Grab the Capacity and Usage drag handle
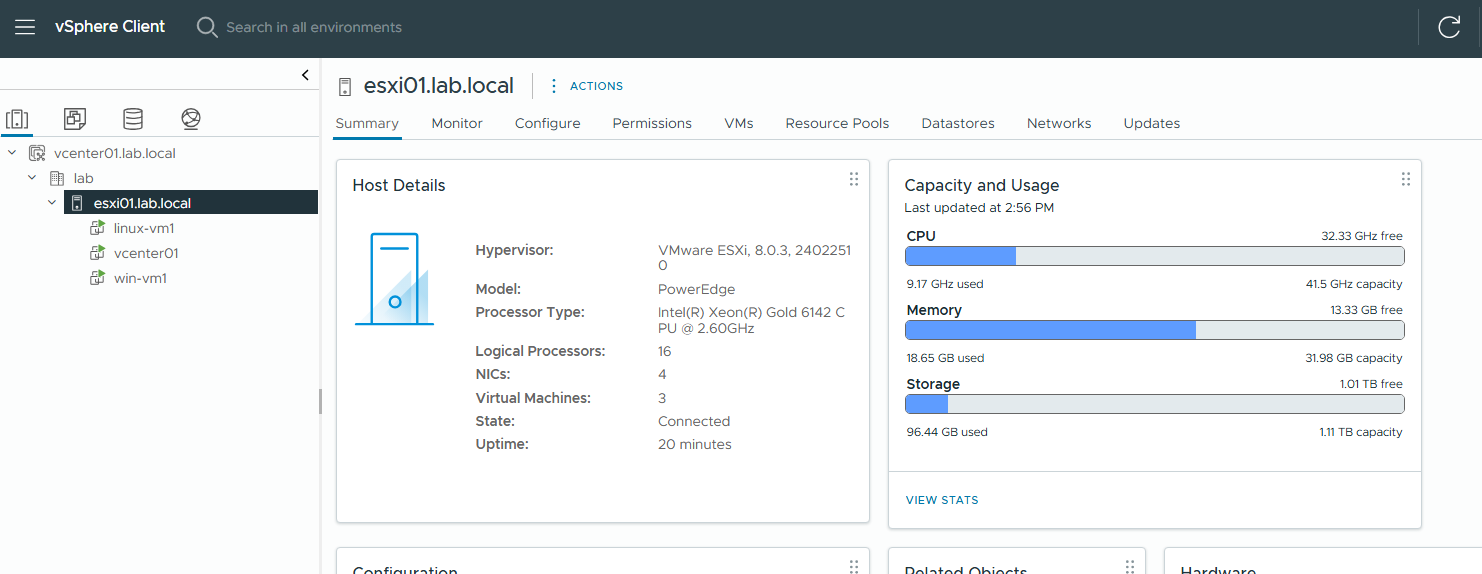This screenshot has height=574, width=1482. coord(1406,179)
